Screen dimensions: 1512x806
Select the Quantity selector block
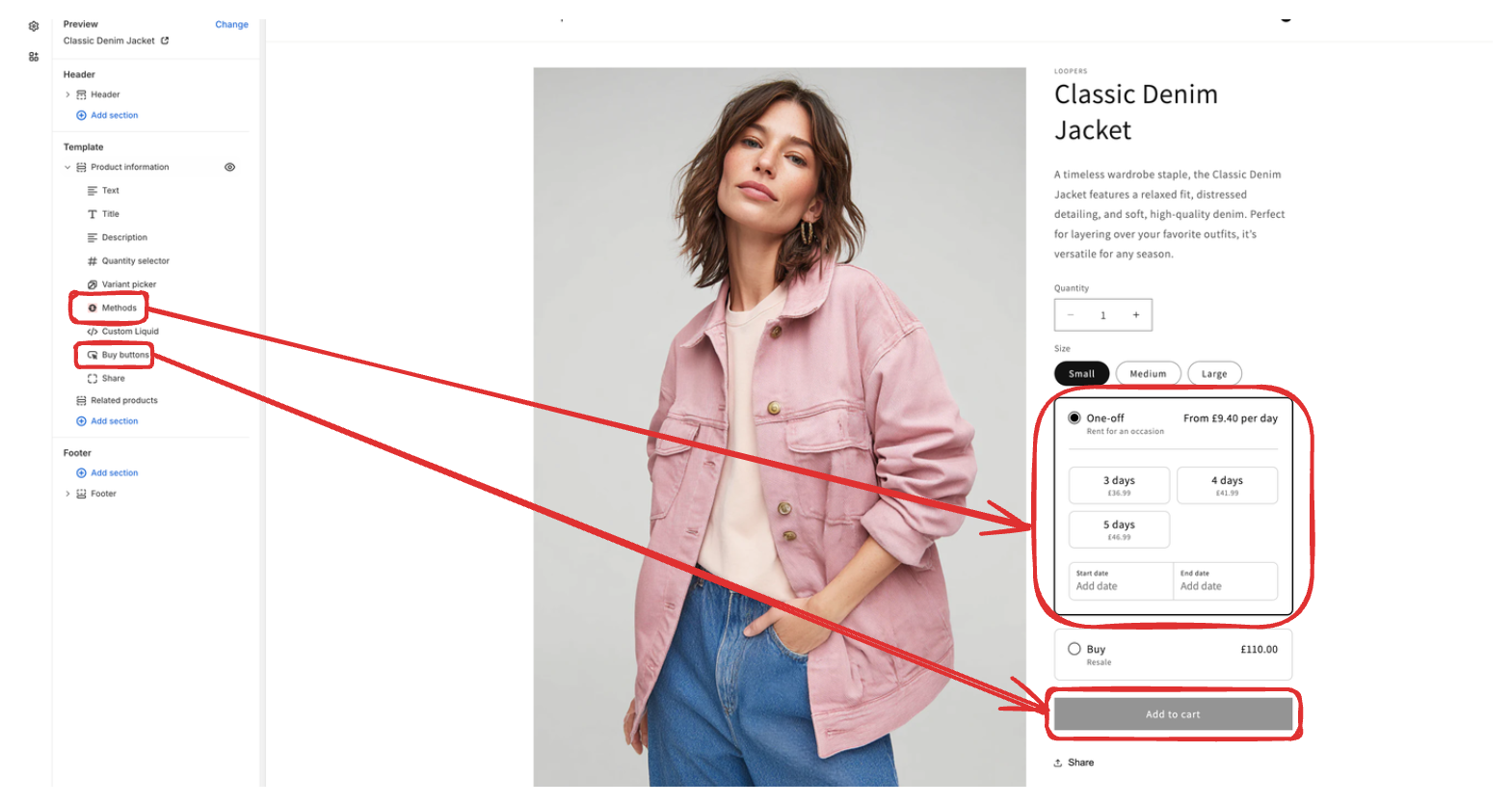pyautogui.click(x=128, y=261)
